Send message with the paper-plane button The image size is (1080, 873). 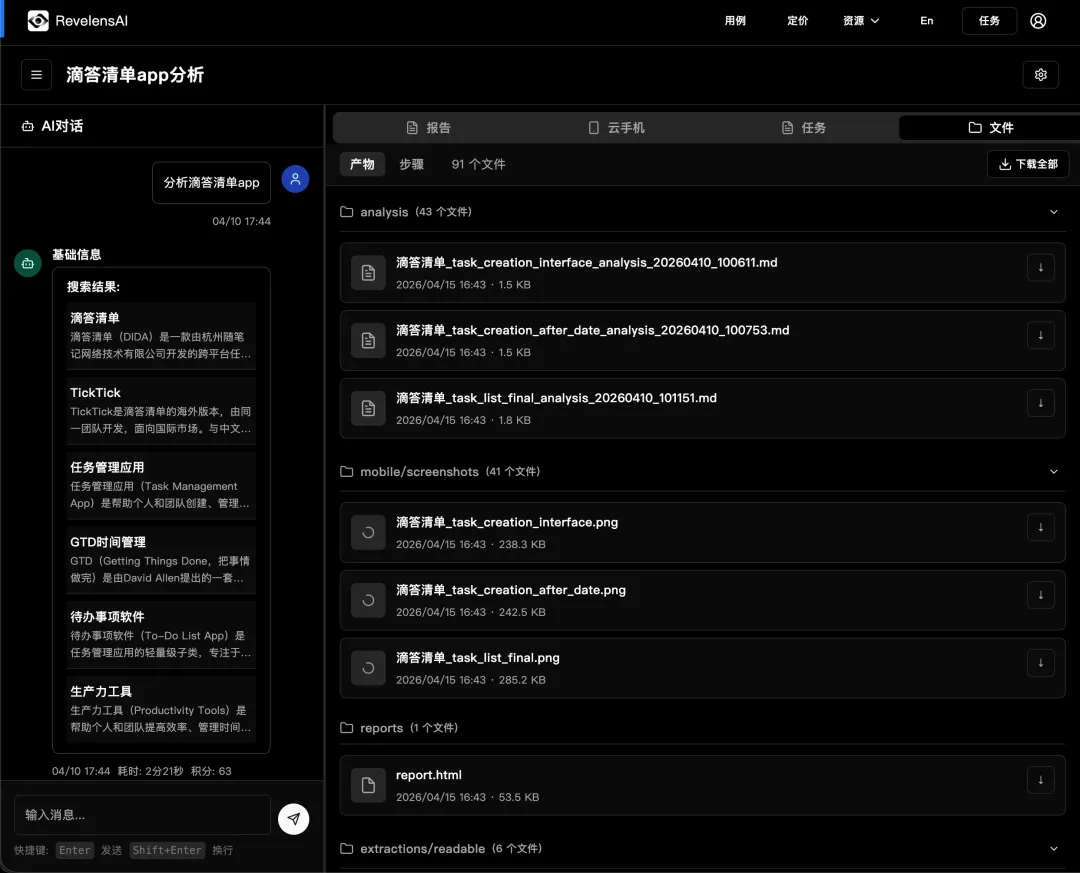point(293,819)
